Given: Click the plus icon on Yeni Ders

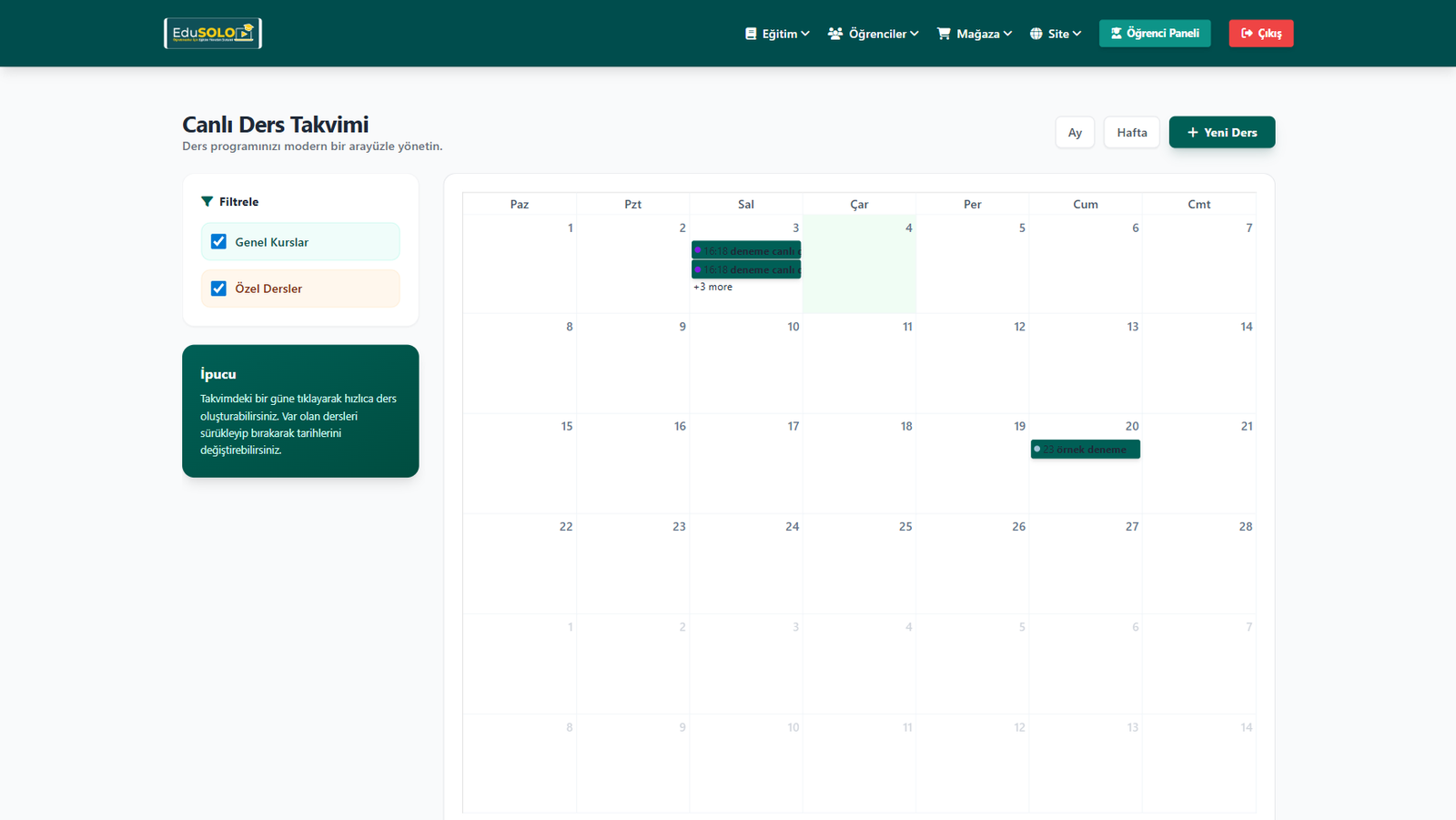Looking at the screenshot, I should click(1192, 133).
